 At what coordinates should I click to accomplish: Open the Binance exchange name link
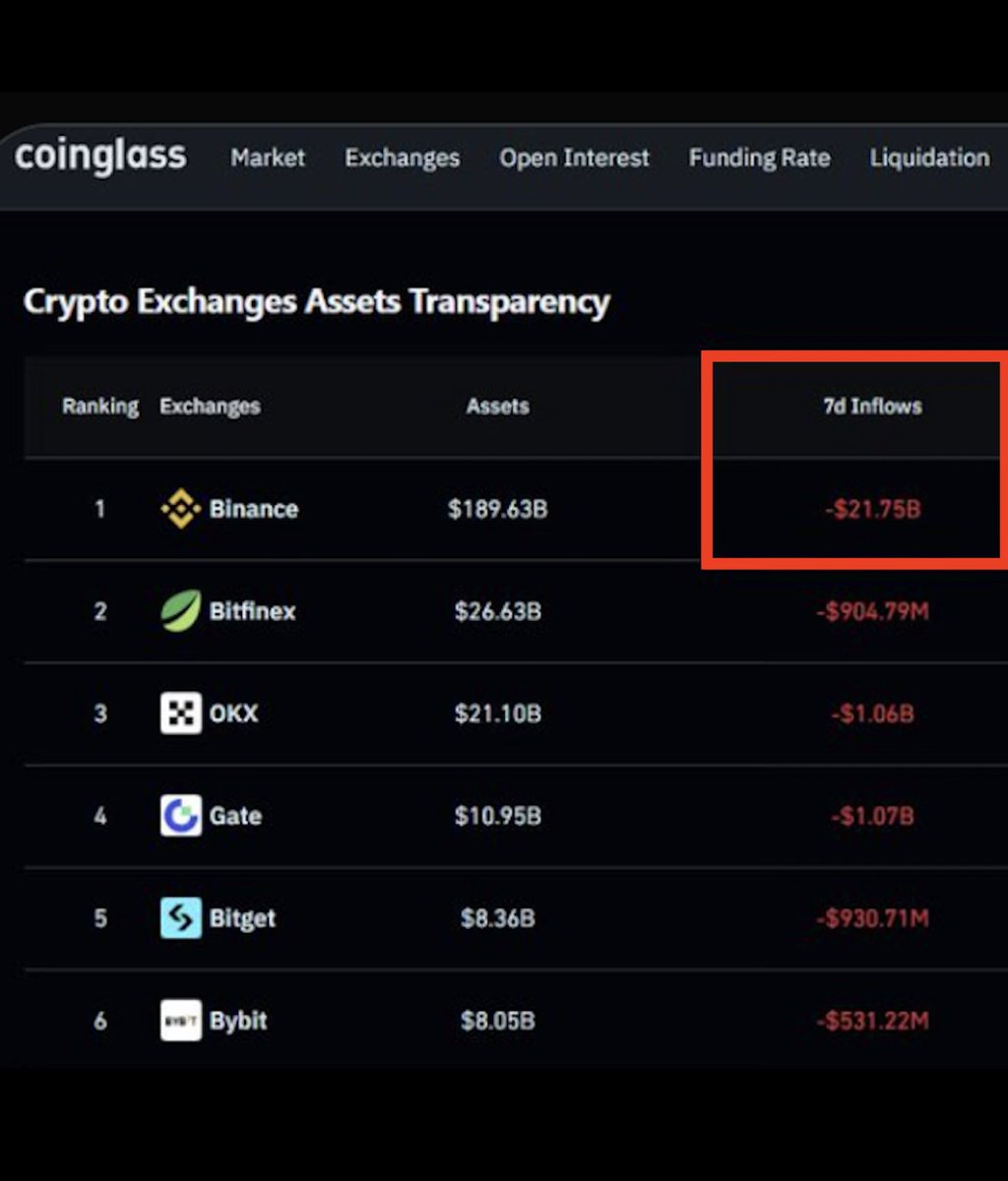[x=254, y=509]
